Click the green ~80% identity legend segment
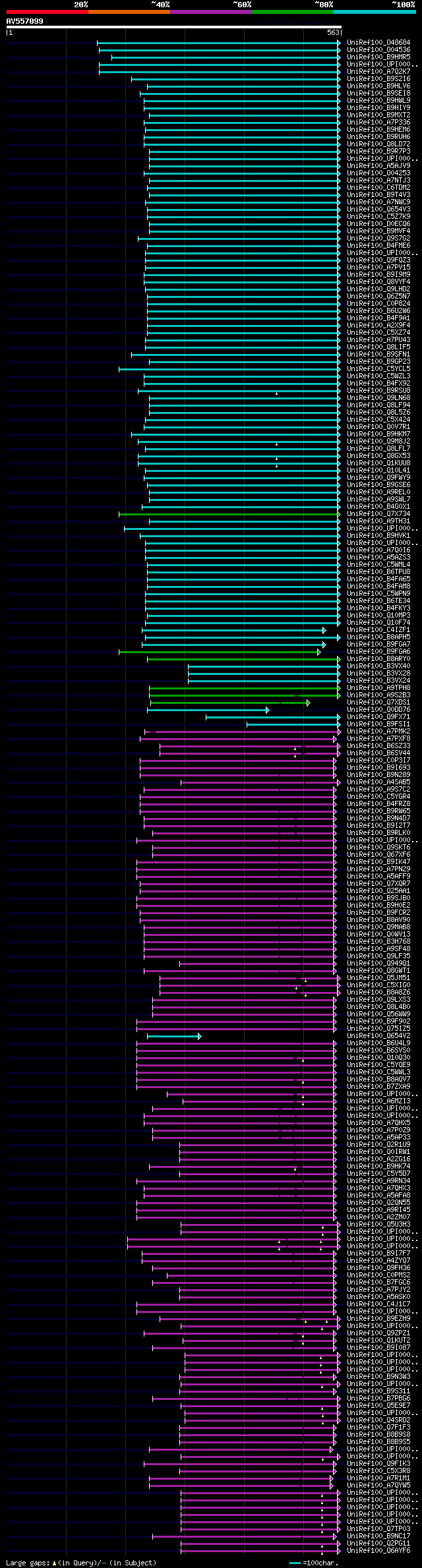This screenshot has width=422, height=1568. pos(293,11)
